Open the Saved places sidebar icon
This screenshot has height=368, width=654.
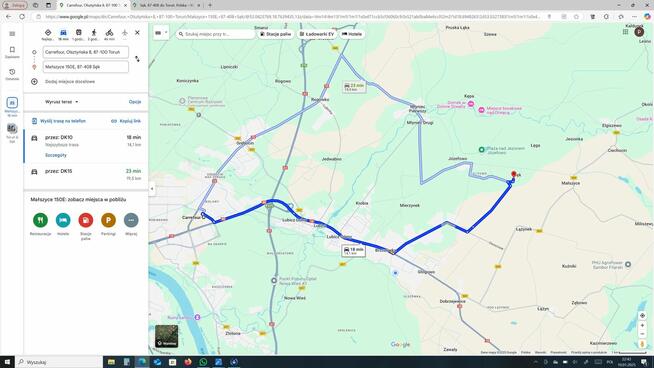point(12,52)
